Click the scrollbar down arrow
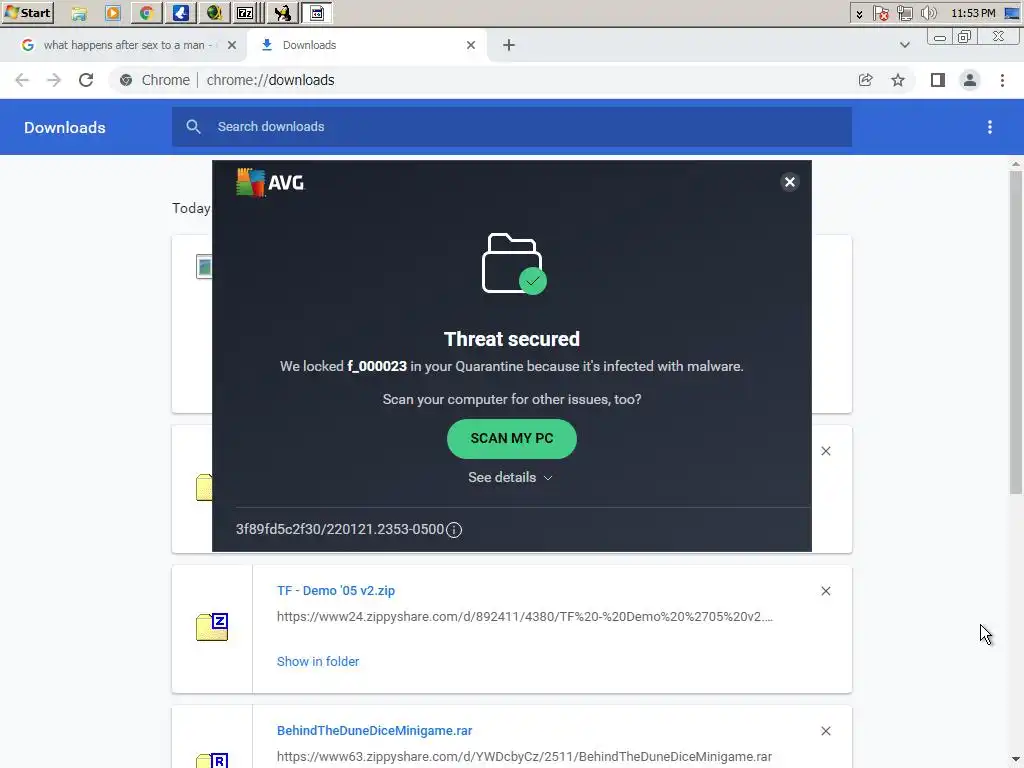The width and height of the screenshot is (1024, 768). pyautogui.click(x=1016, y=760)
